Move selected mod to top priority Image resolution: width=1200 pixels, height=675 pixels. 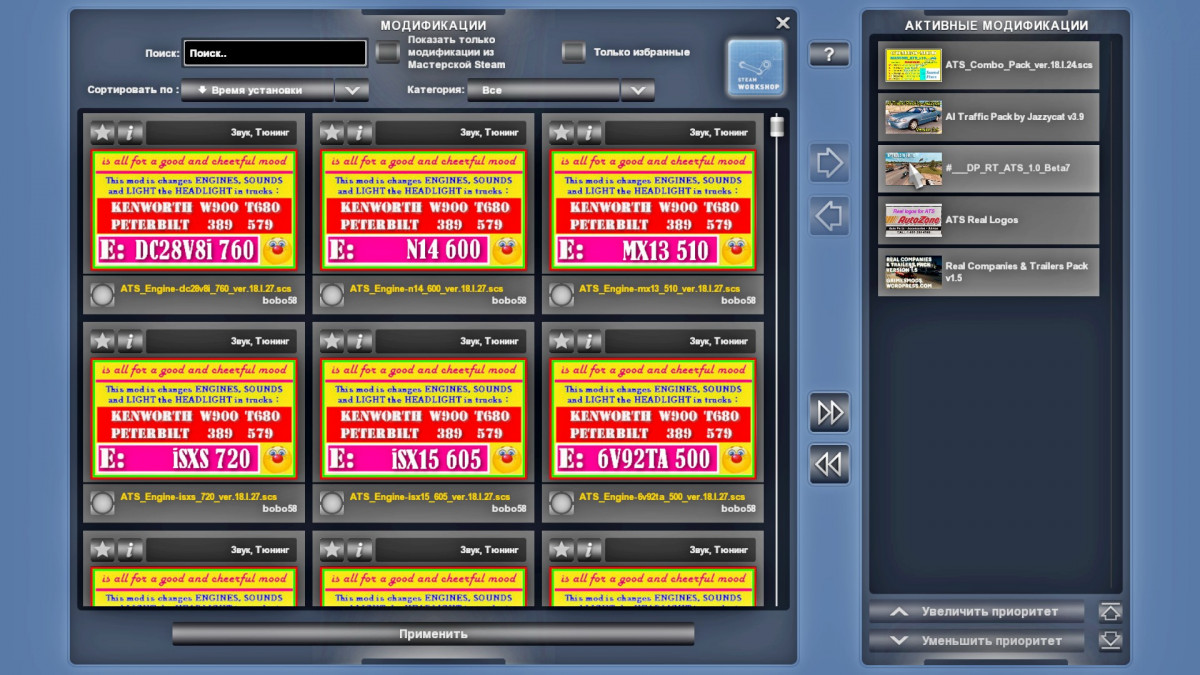tap(1110, 612)
